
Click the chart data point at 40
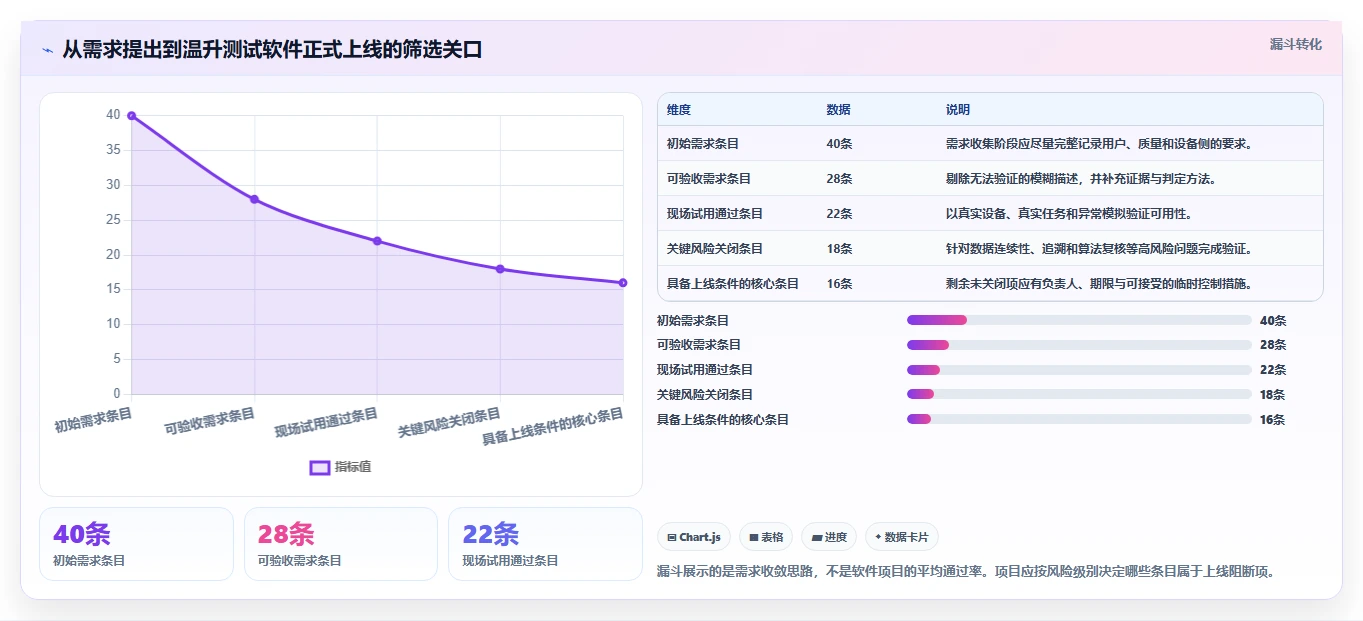(132, 116)
